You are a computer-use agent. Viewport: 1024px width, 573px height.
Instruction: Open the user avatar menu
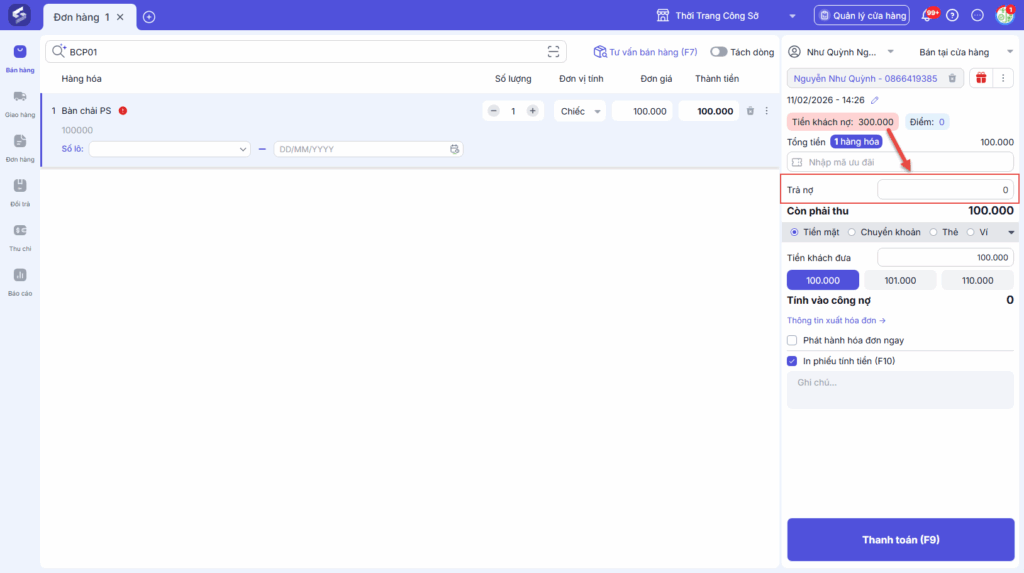tap(1004, 15)
